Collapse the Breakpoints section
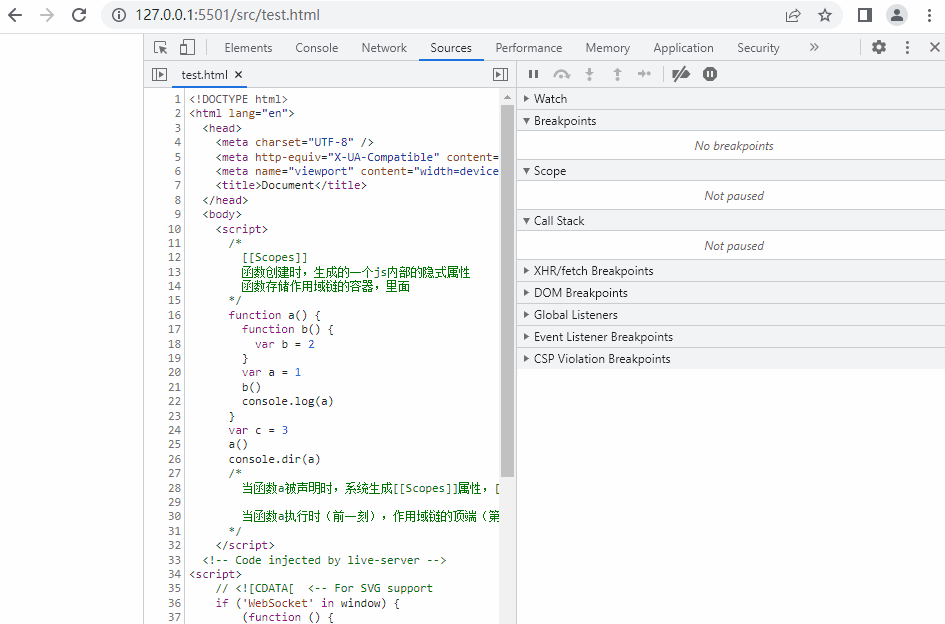The width and height of the screenshot is (945, 624). (x=731, y=121)
